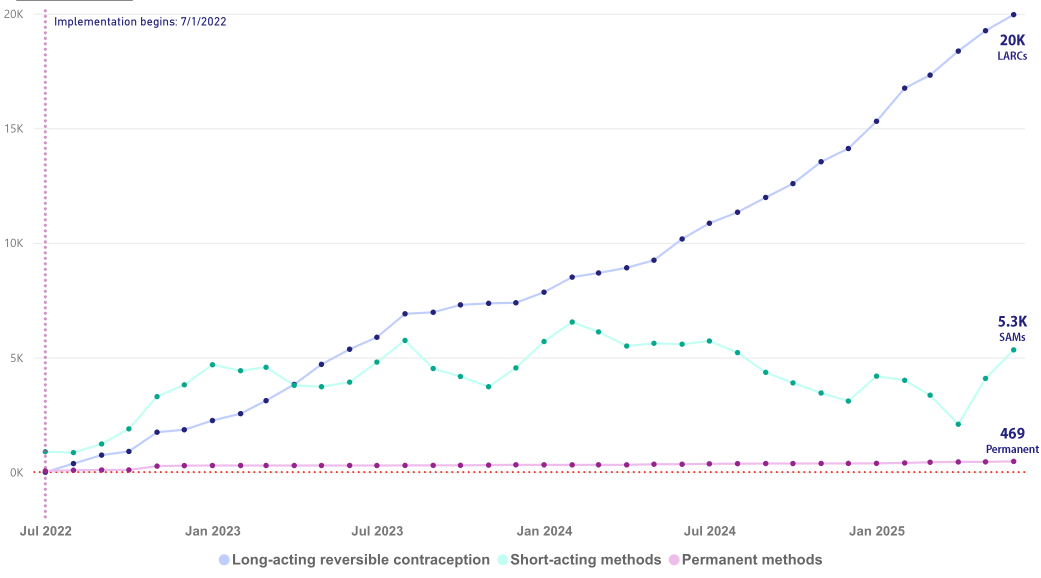
Task: Select the Jan 2024 x-axis label
Action: (544, 531)
